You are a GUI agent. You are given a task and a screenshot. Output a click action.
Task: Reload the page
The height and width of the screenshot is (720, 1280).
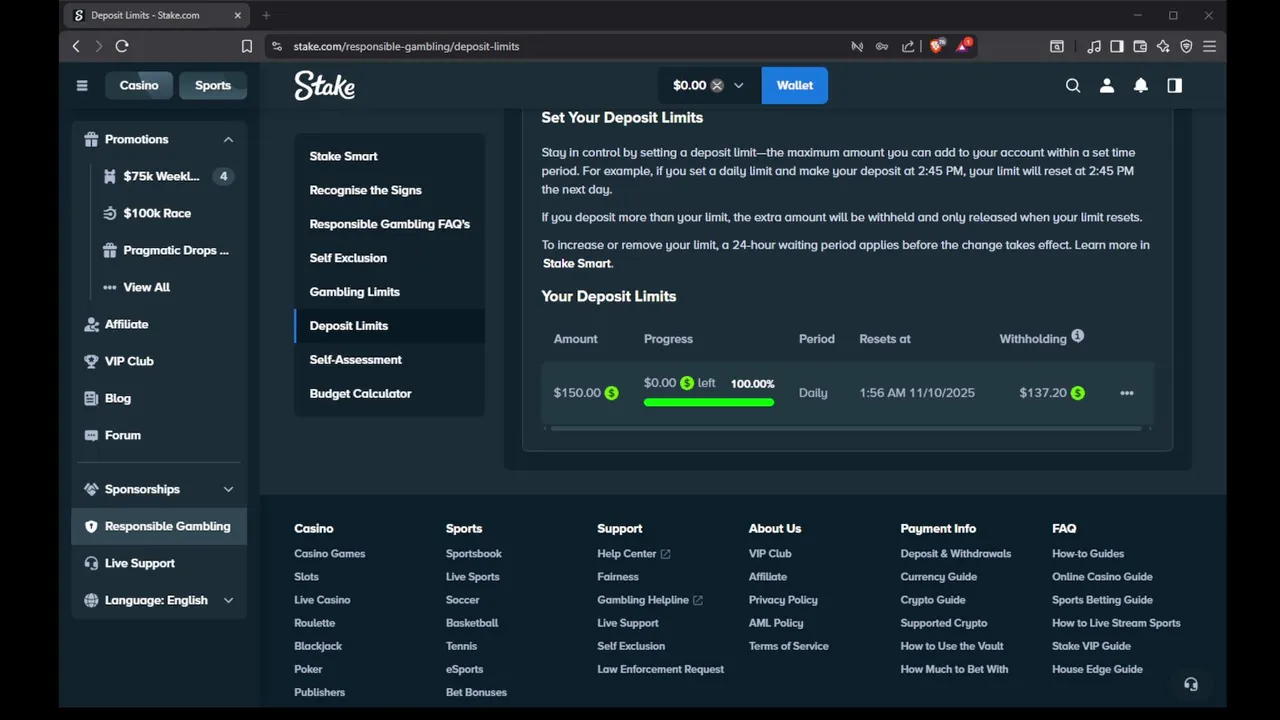pos(122,46)
